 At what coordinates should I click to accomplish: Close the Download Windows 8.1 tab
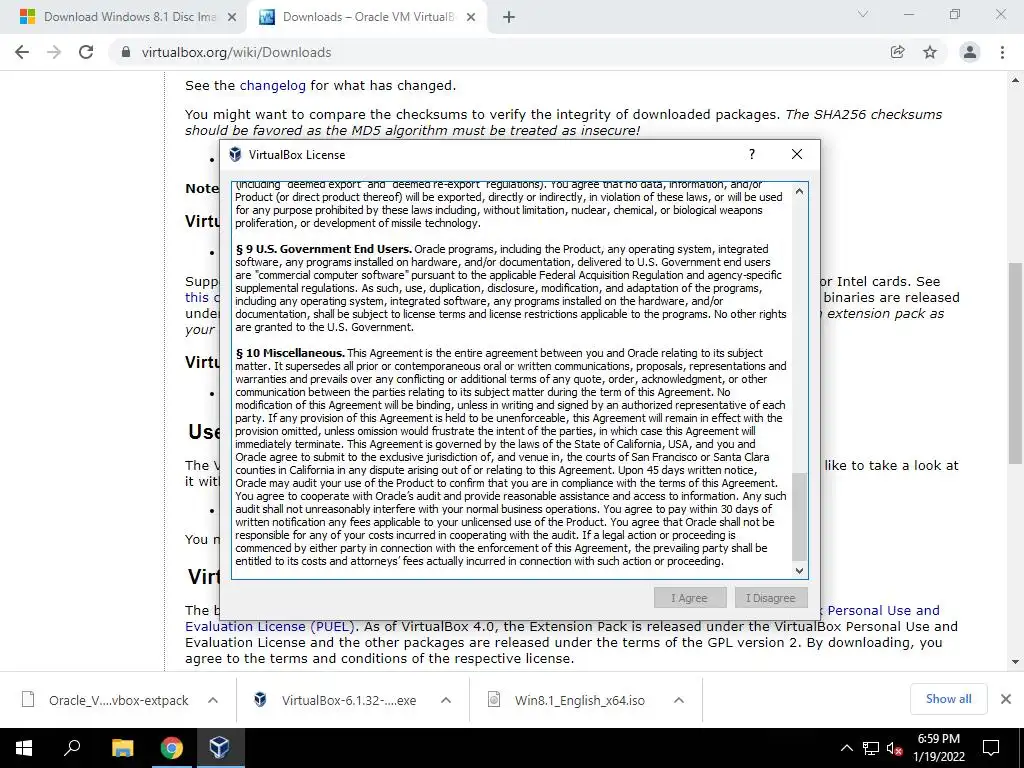click(232, 18)
